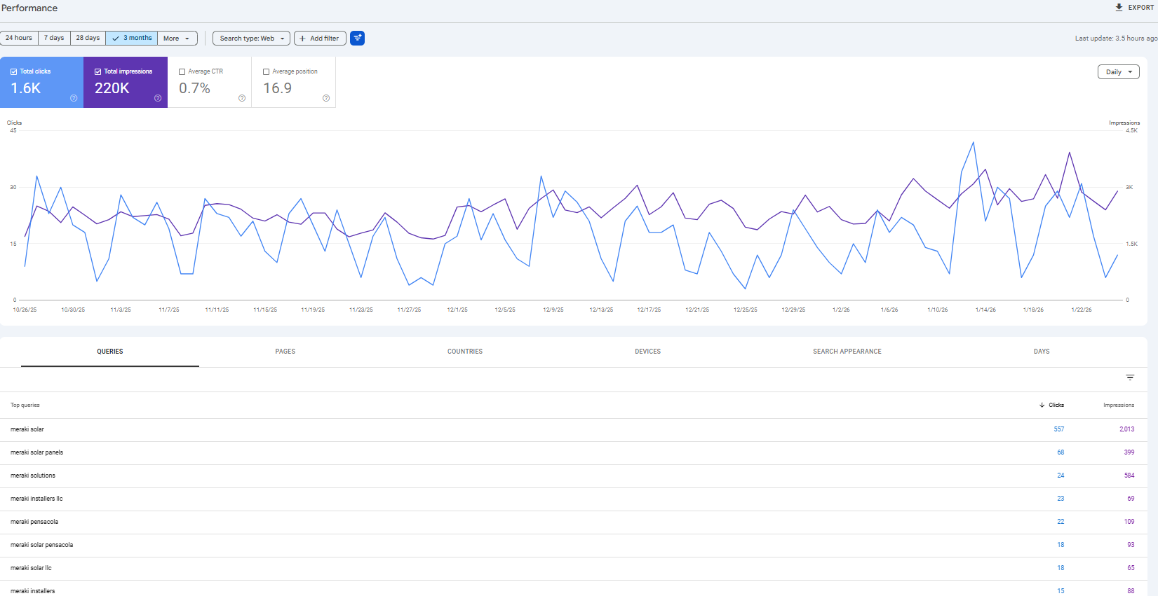Click the 68 clicks value
The width and height of the screenshot is (1158, 596).
coord(1061,452)
